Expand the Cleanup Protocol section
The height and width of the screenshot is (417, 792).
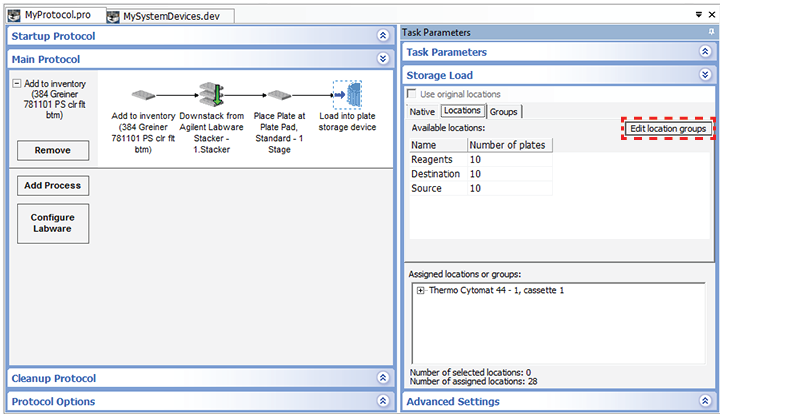(382, 378)
